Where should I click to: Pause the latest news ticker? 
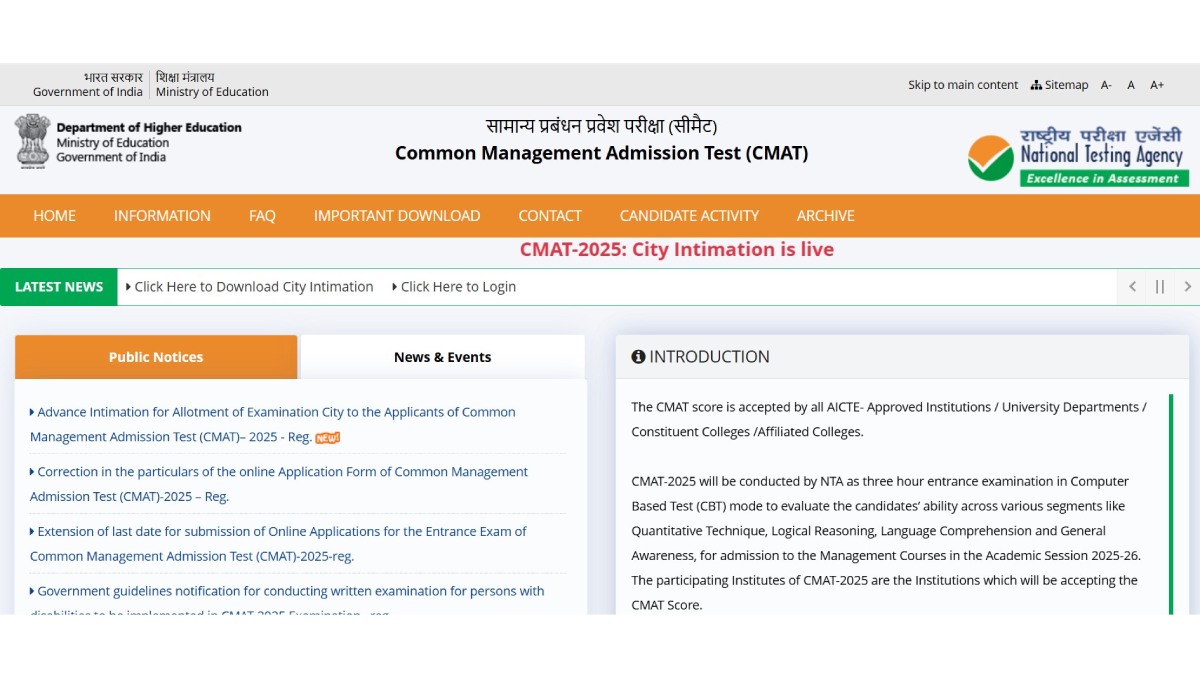tap(1160, 287)
